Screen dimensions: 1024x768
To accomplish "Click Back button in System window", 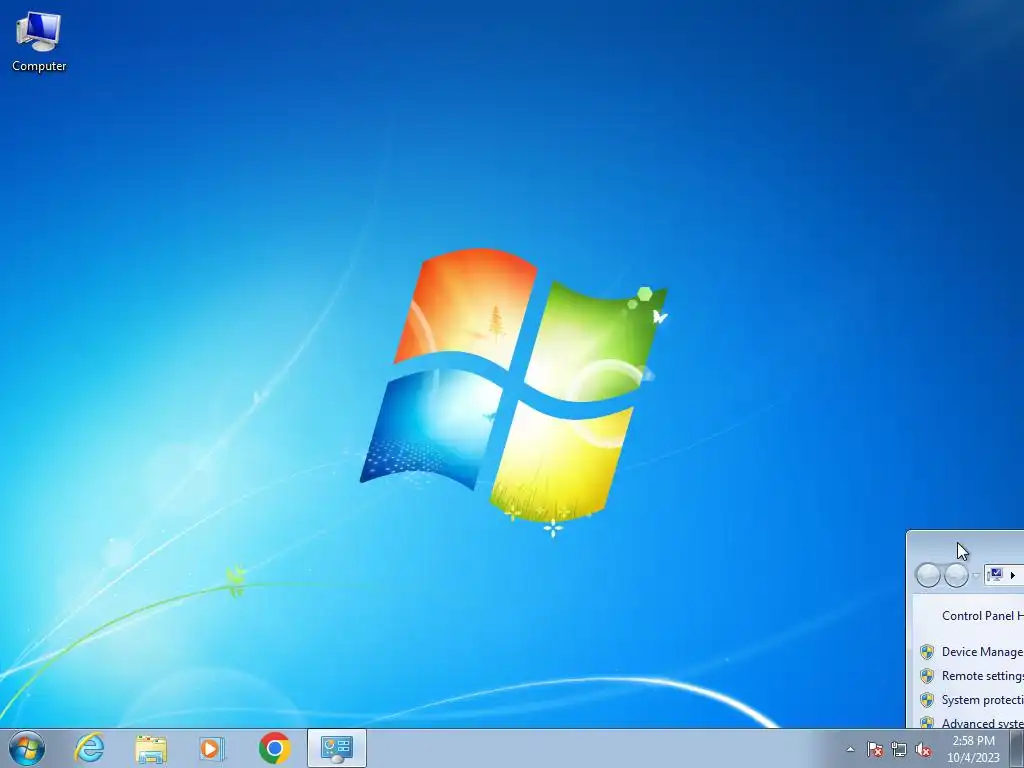I will (928, 575).
